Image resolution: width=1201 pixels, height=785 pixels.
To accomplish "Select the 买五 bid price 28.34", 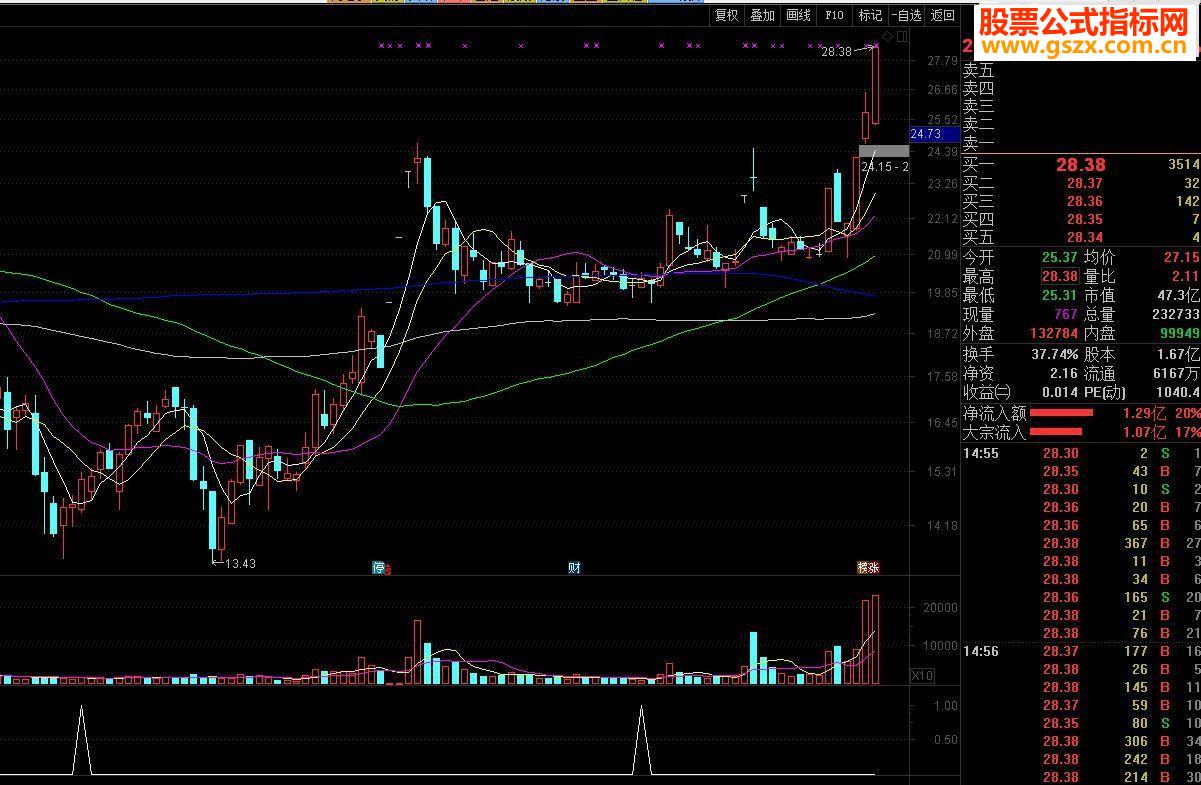I will point(1085,237).
